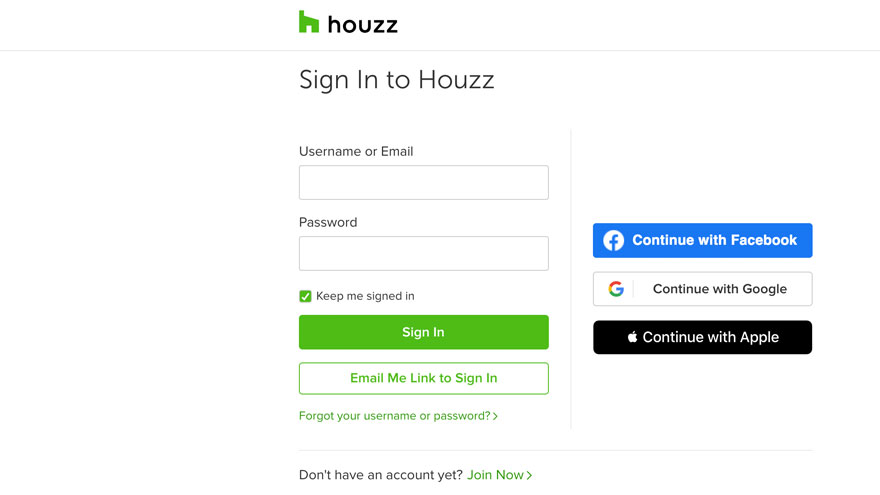The width and height of the screenshot is (880, 495).
Task: Click the Username or Email label
Action: coord(356,152)
